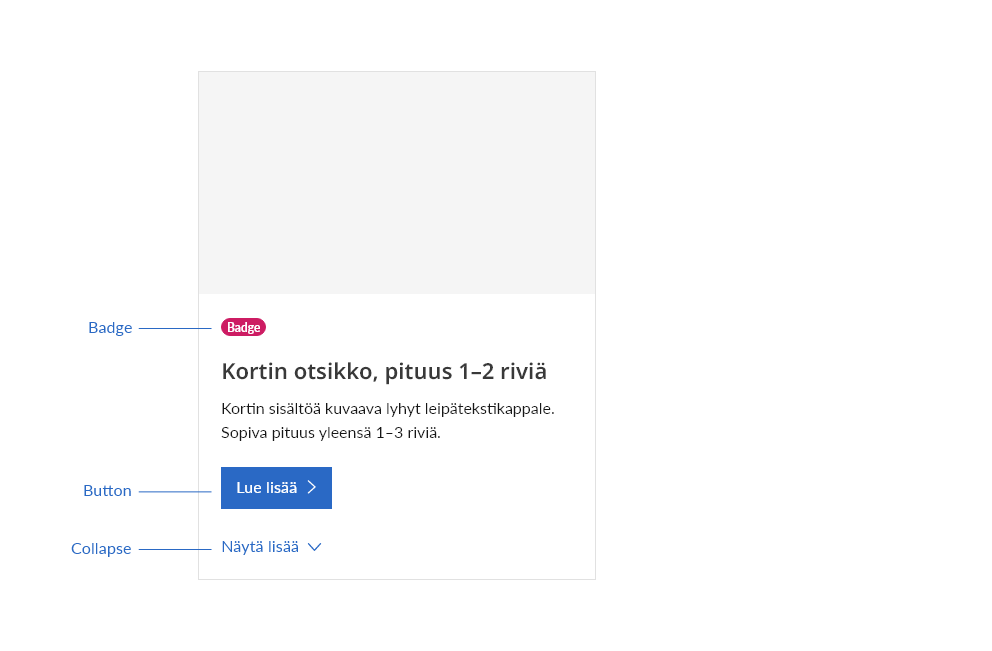This screenshot has width=992, height=651.
Task: Select the gray image placeholder area
Action: point(397,183)
